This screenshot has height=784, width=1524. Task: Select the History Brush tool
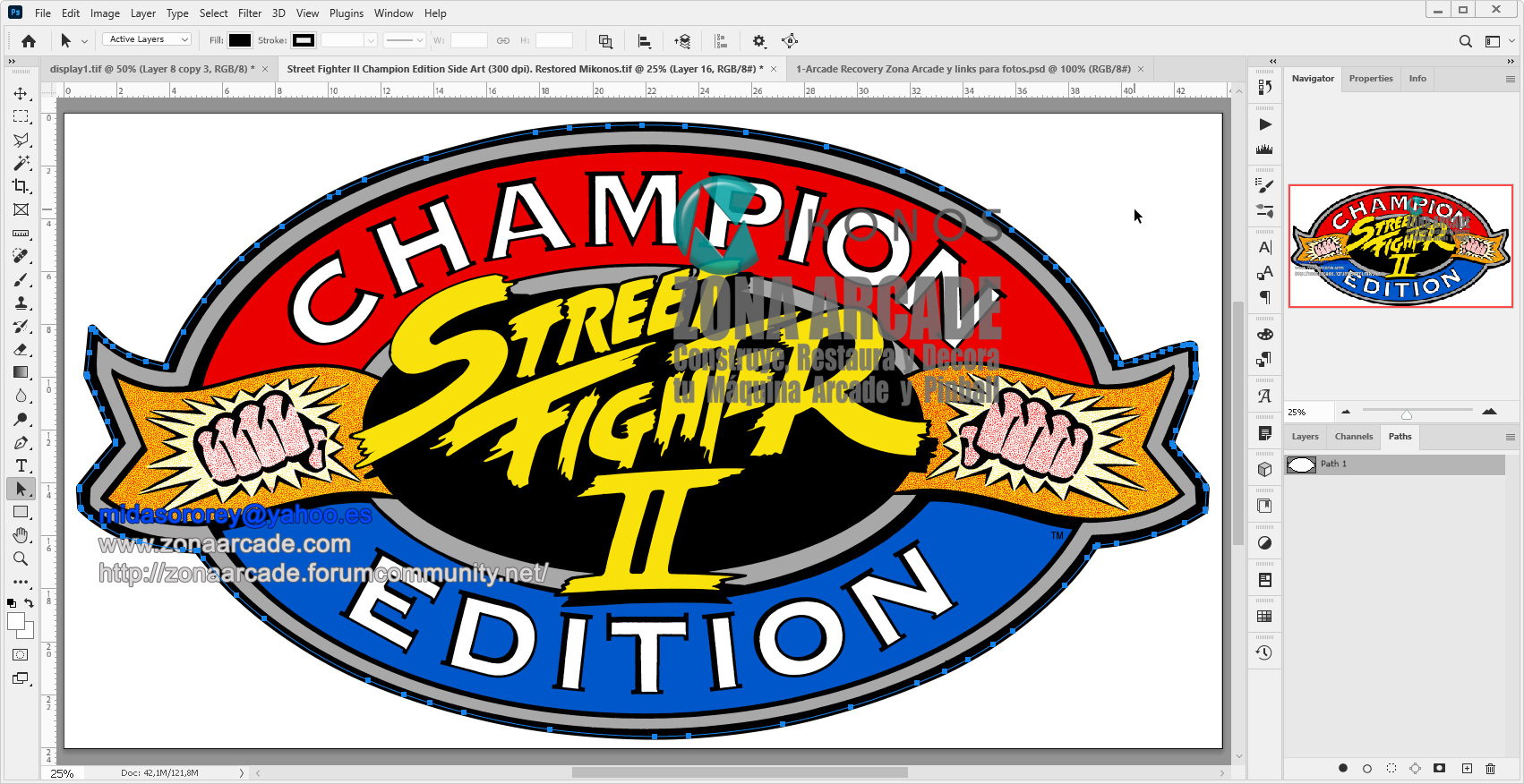click(21, 327)
